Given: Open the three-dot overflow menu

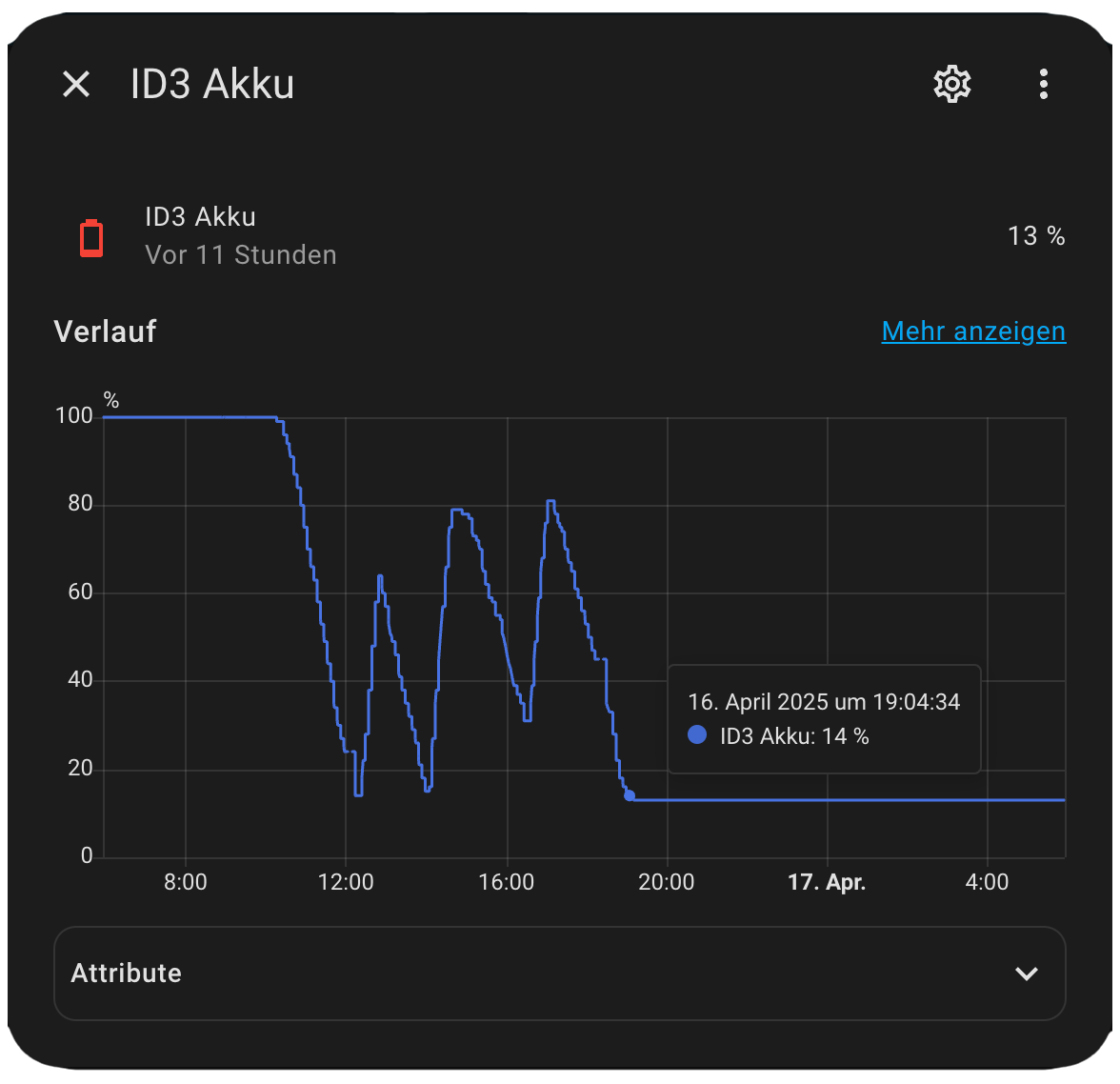Looking at the screenshot, I should (x=1044, y=85).
